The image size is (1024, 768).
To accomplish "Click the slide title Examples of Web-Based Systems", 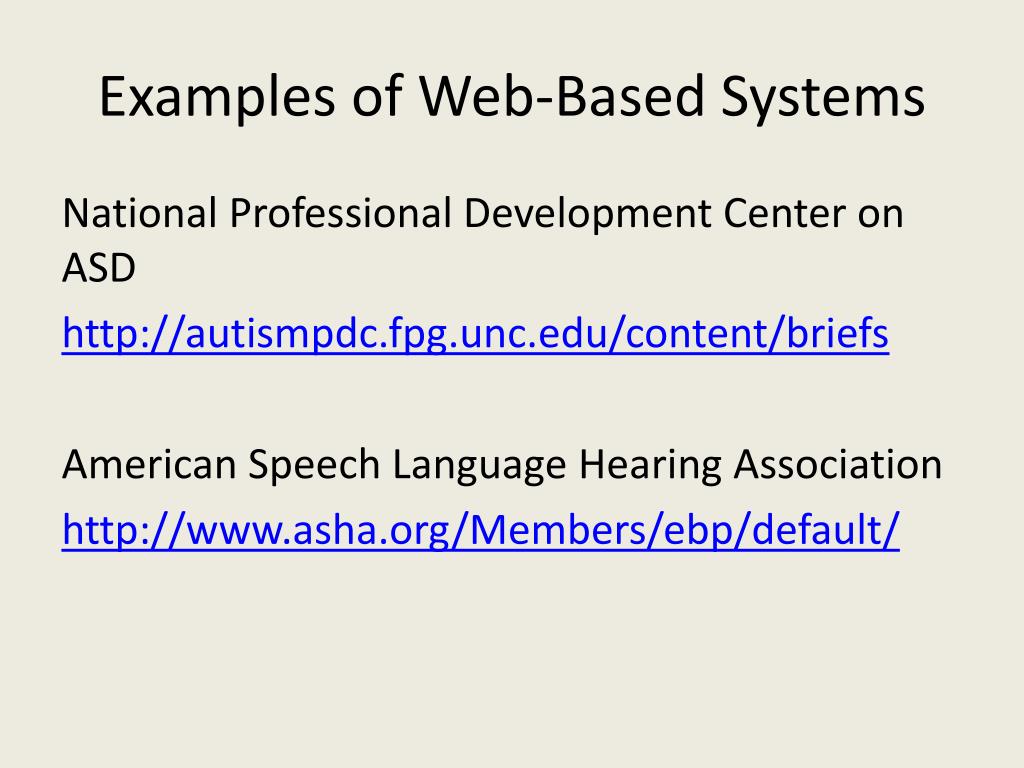I will click(x=512, y=97).
